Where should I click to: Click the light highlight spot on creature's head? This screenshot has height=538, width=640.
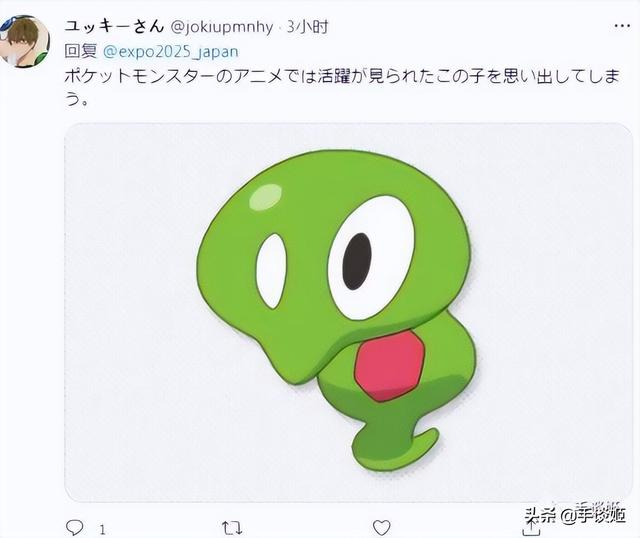266,196
